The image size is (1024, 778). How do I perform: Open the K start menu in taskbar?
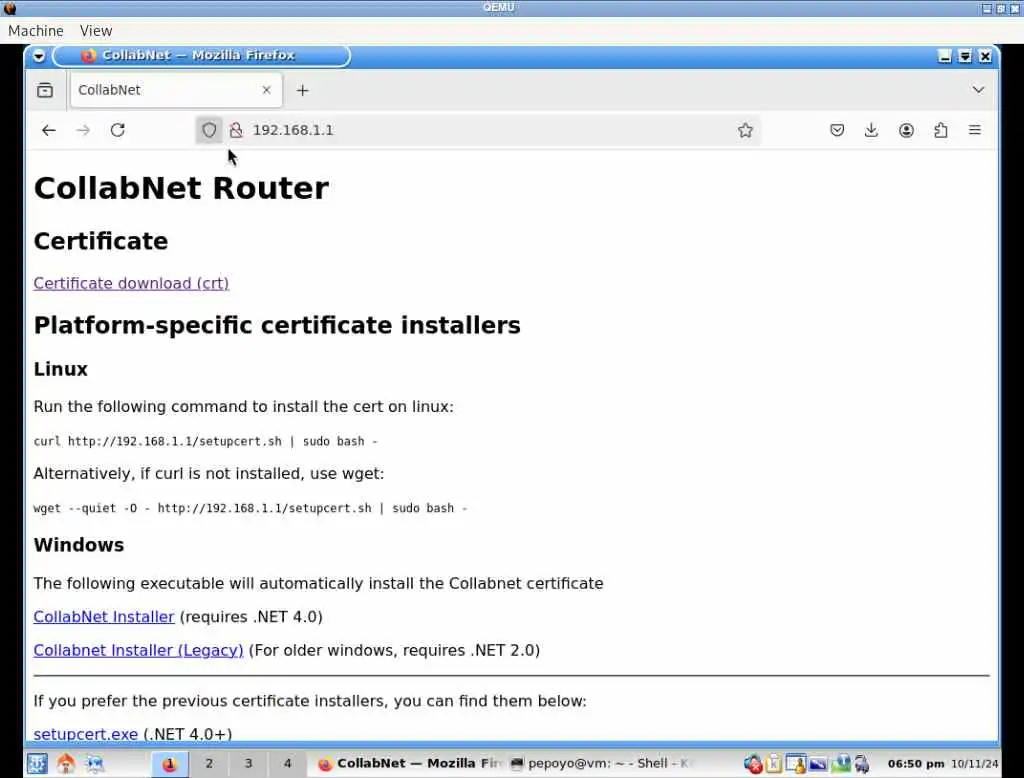(x=37, y=763)
